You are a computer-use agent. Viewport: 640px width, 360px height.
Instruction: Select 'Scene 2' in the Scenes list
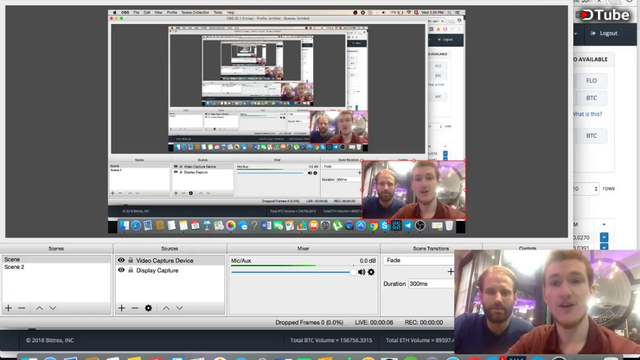pos(56,267)
